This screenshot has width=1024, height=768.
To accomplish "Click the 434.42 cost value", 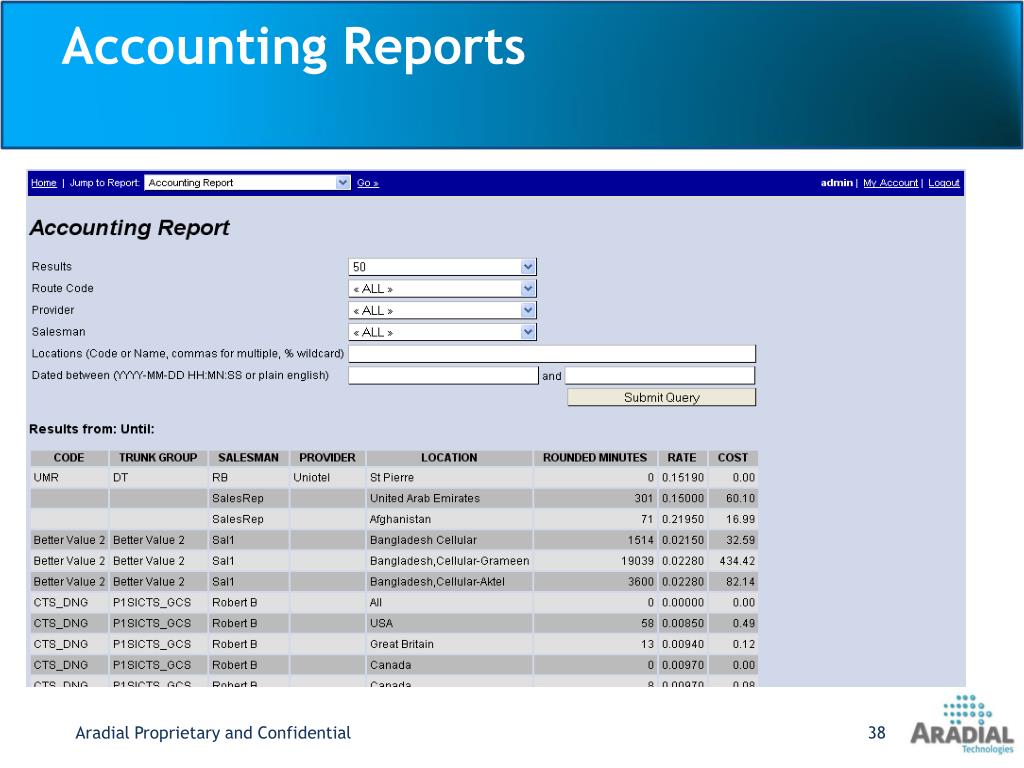I will tap(737, 561).
